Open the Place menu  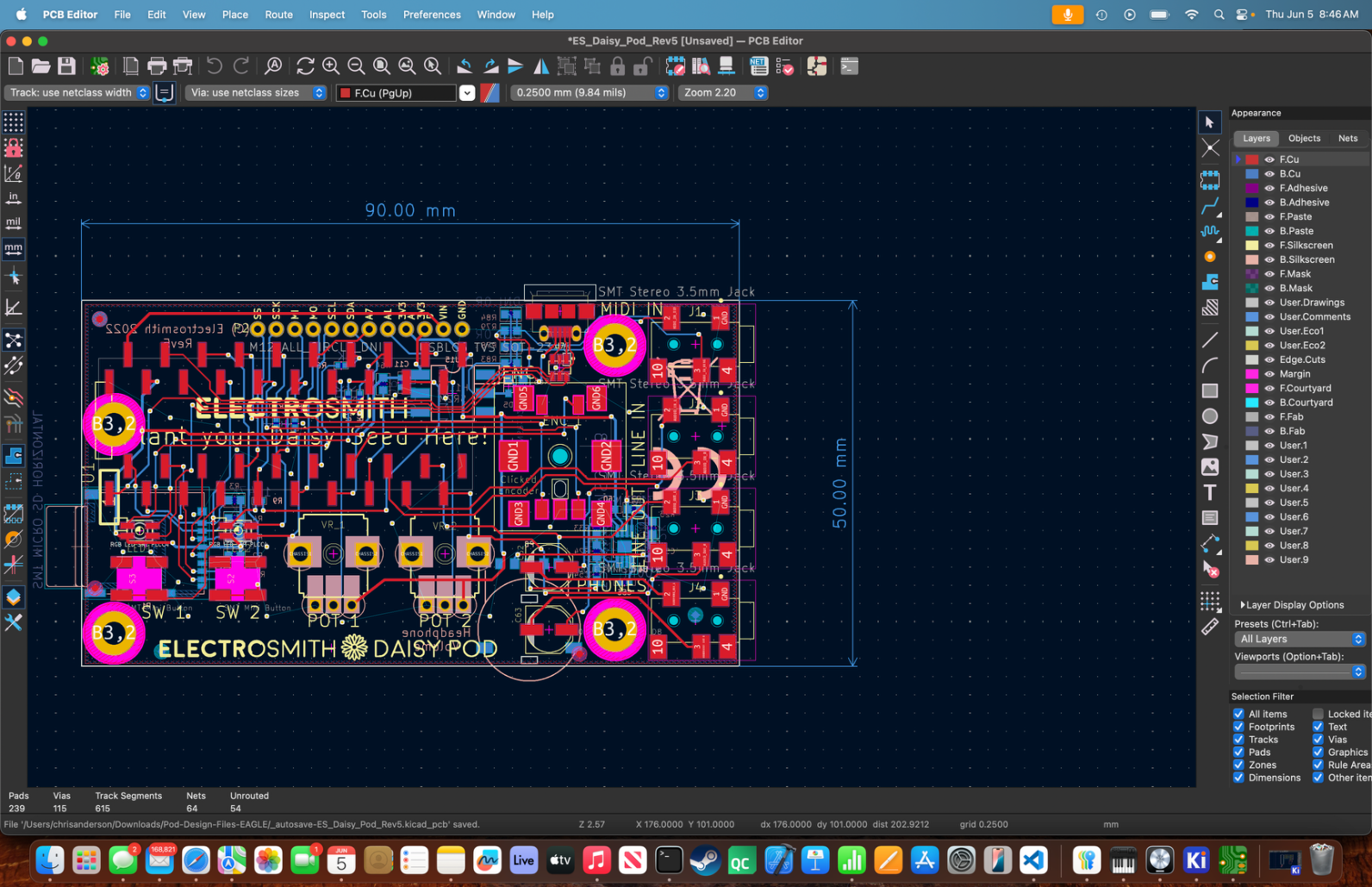234,15
